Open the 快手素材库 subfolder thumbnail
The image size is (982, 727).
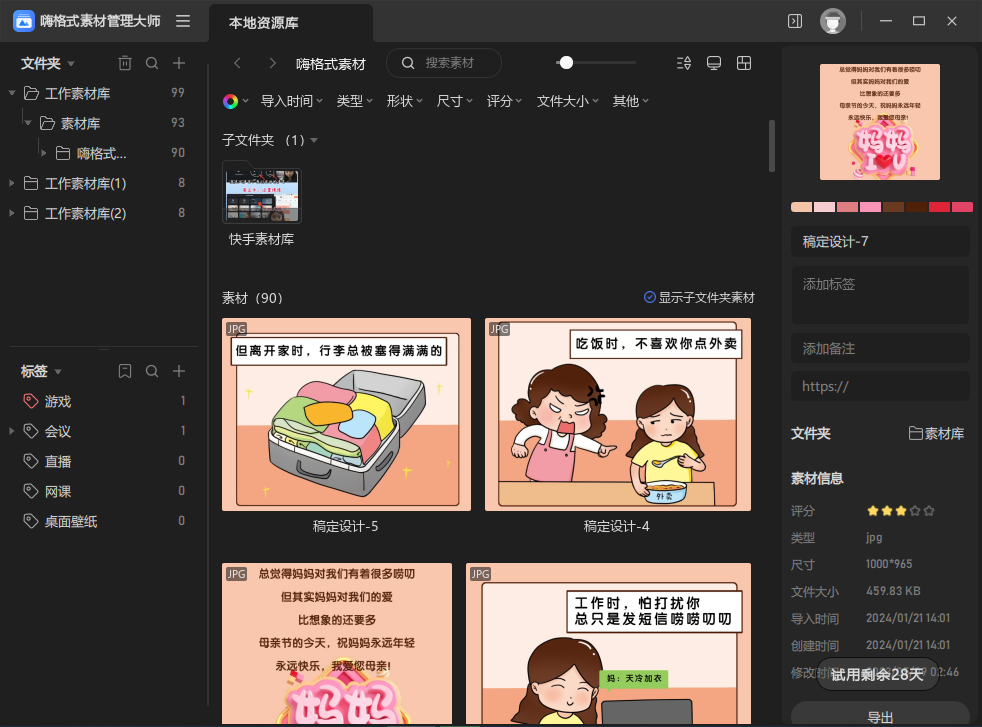click(x=262, y=192)
